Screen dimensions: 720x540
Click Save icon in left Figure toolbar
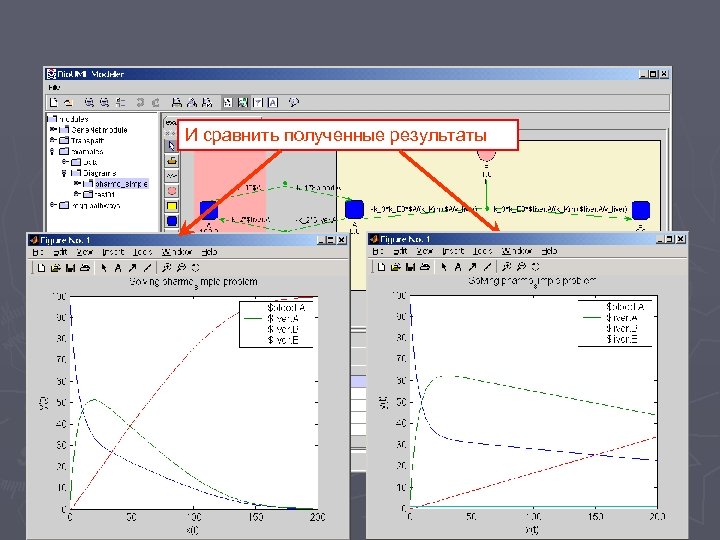coord(70,268)
